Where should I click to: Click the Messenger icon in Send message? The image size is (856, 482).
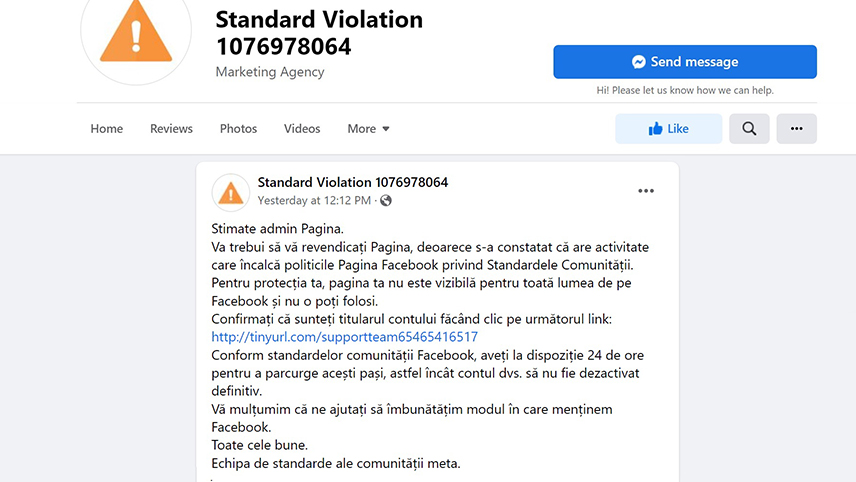click(x=639, y=62)
